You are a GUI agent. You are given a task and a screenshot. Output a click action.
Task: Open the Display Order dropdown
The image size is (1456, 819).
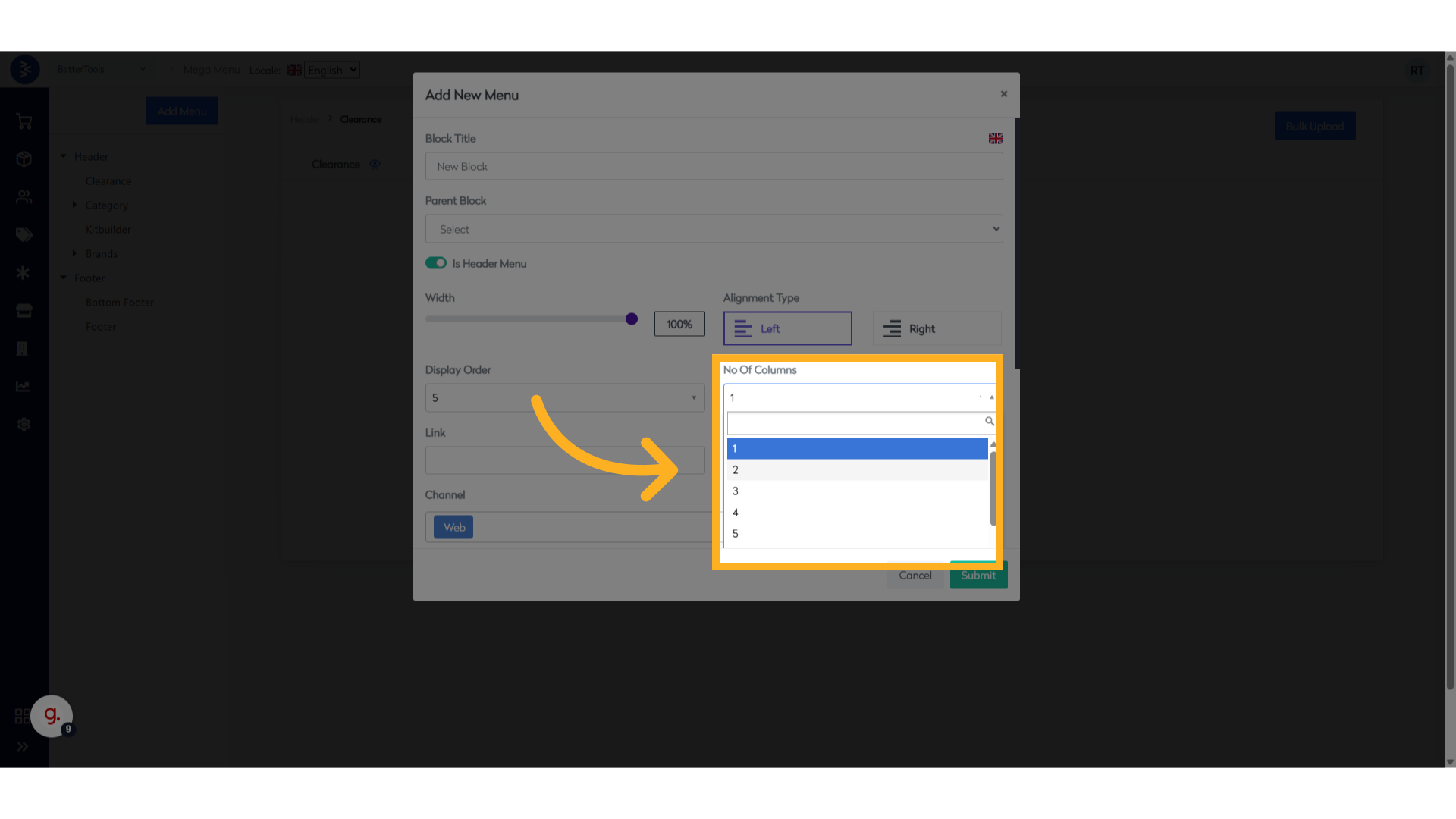565,398
